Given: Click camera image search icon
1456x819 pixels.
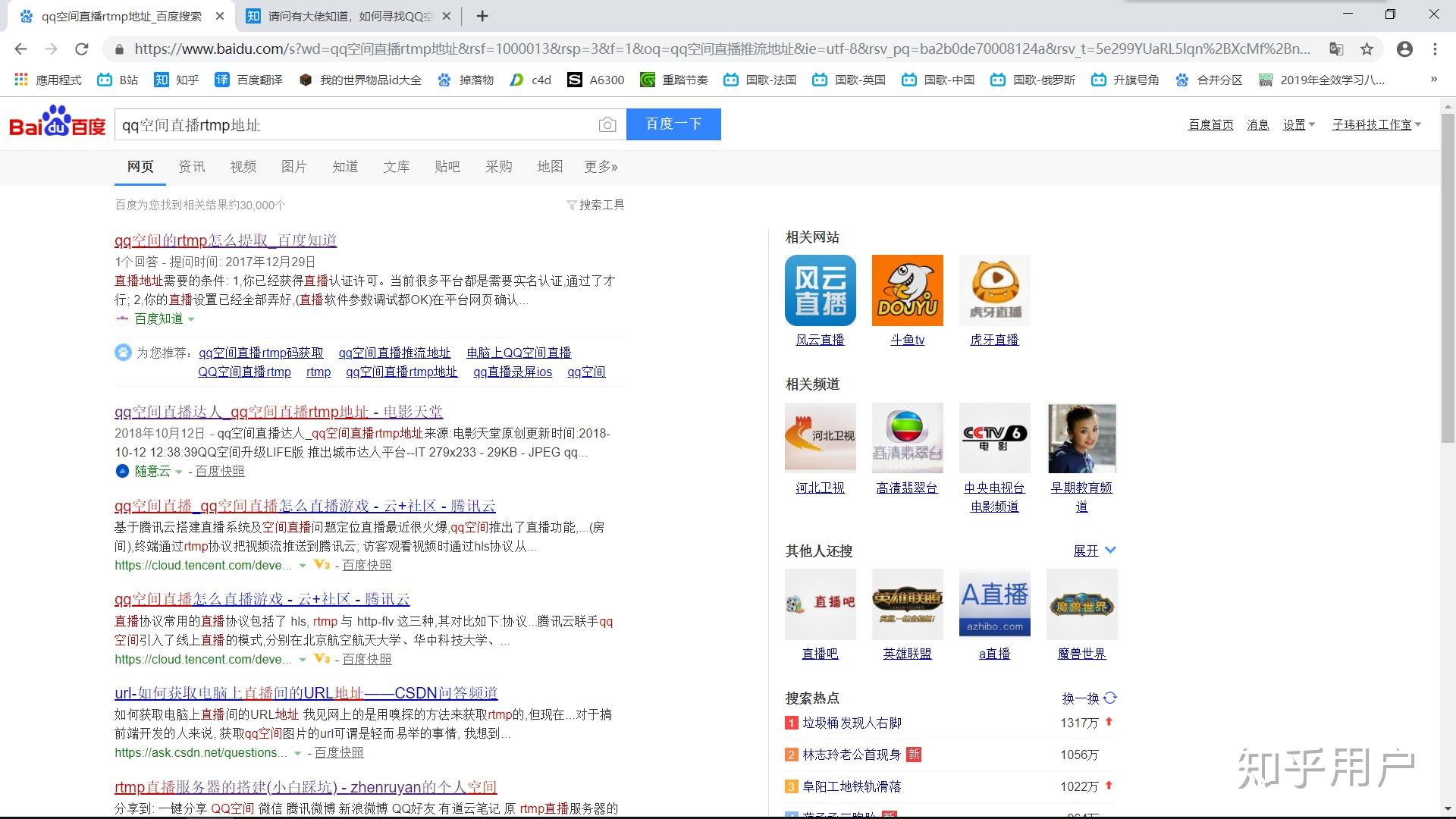Looking at the screenshot, I should 607,124.
